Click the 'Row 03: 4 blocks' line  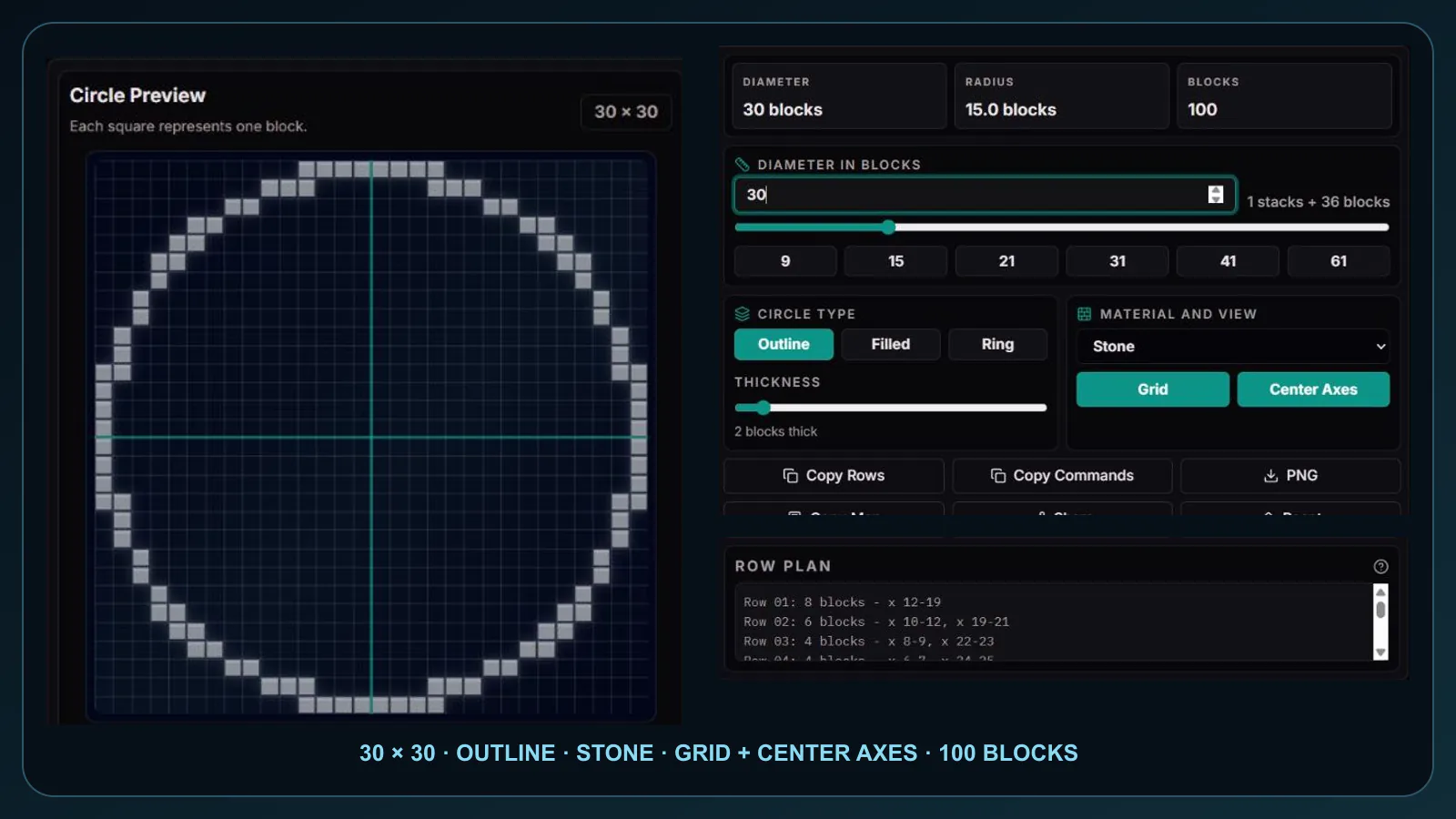pos(868,642)
